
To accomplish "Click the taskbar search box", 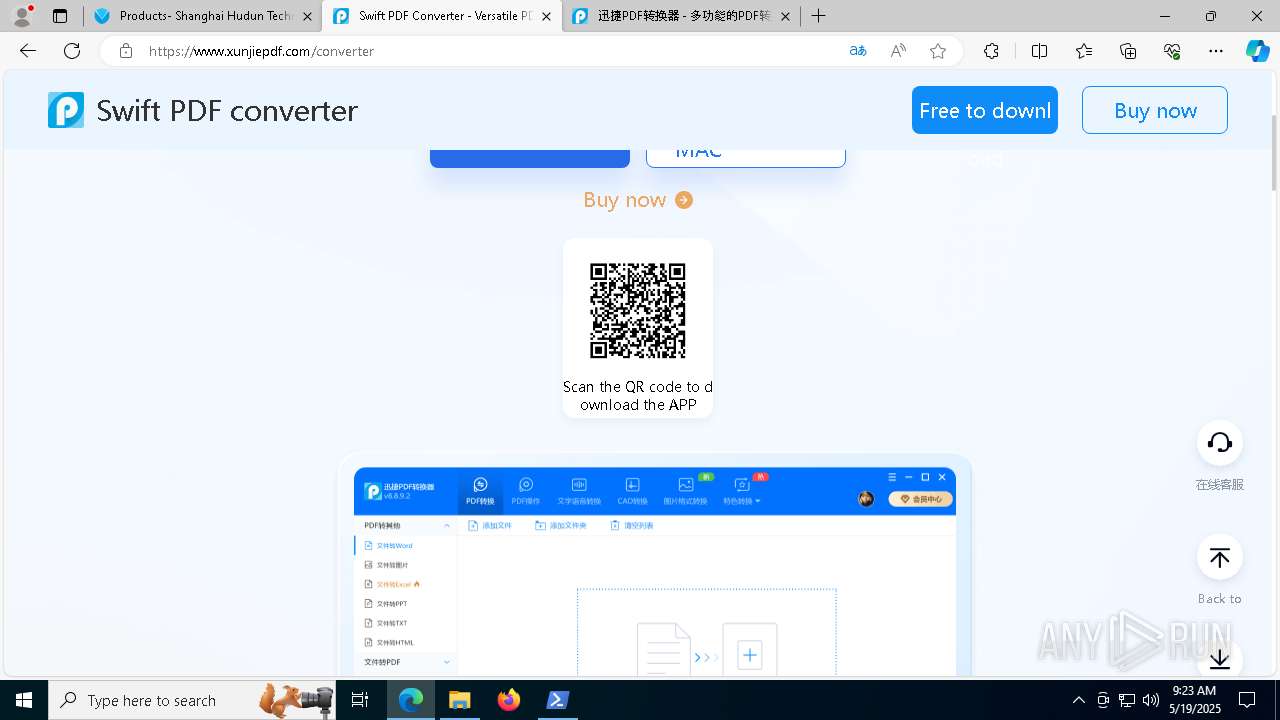I will 192,700.
